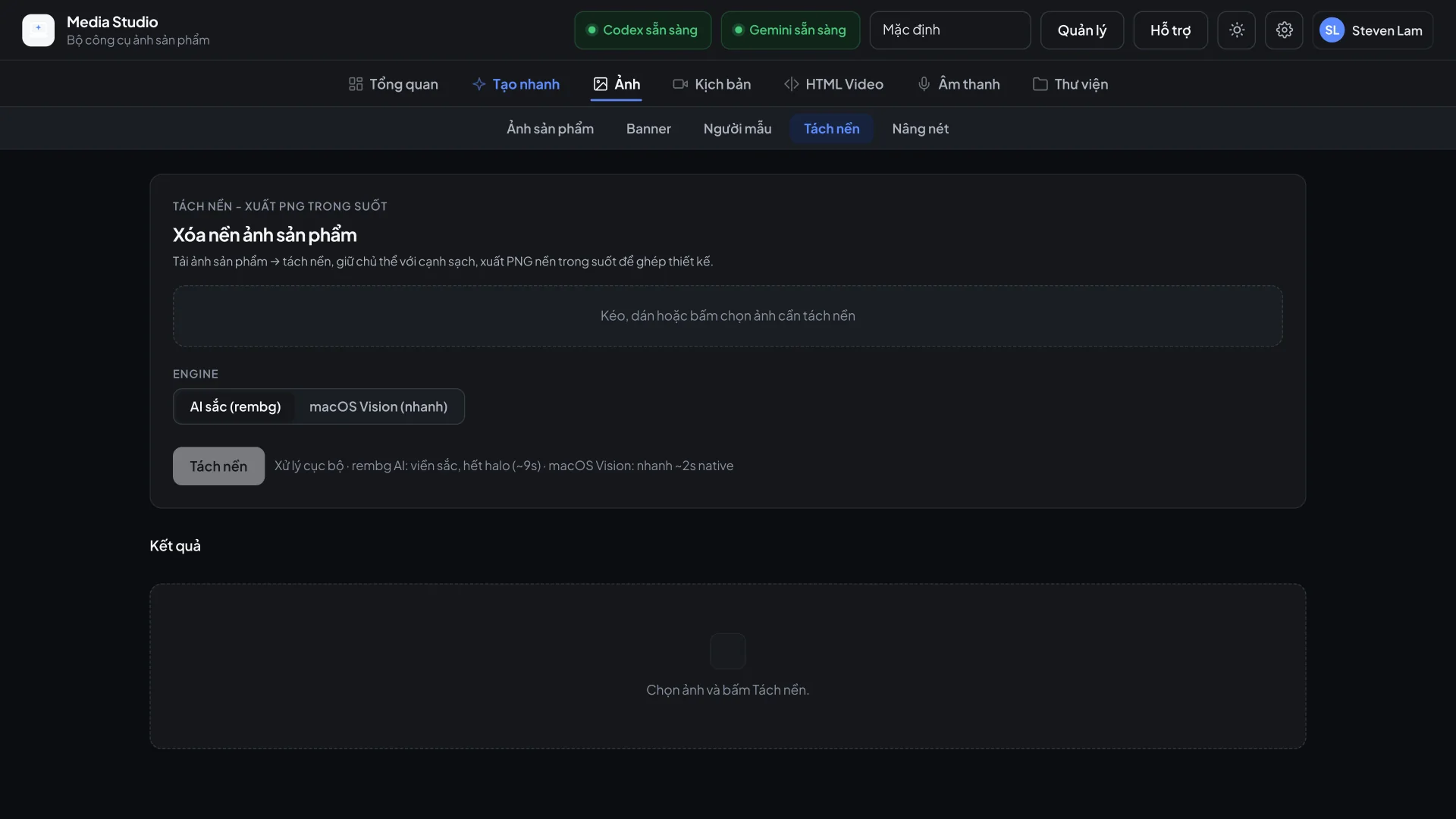Toggle light theme with sun icon
The width and height of the screenshot is (1456, 819).
point(1237,30)
